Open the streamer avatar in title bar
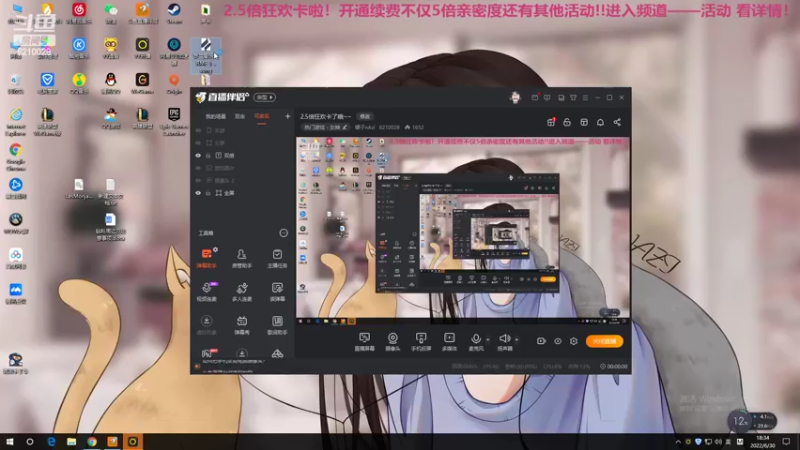The width and height of the screenshot is (800, 450). pyautogui.click(x=515, y=97)
